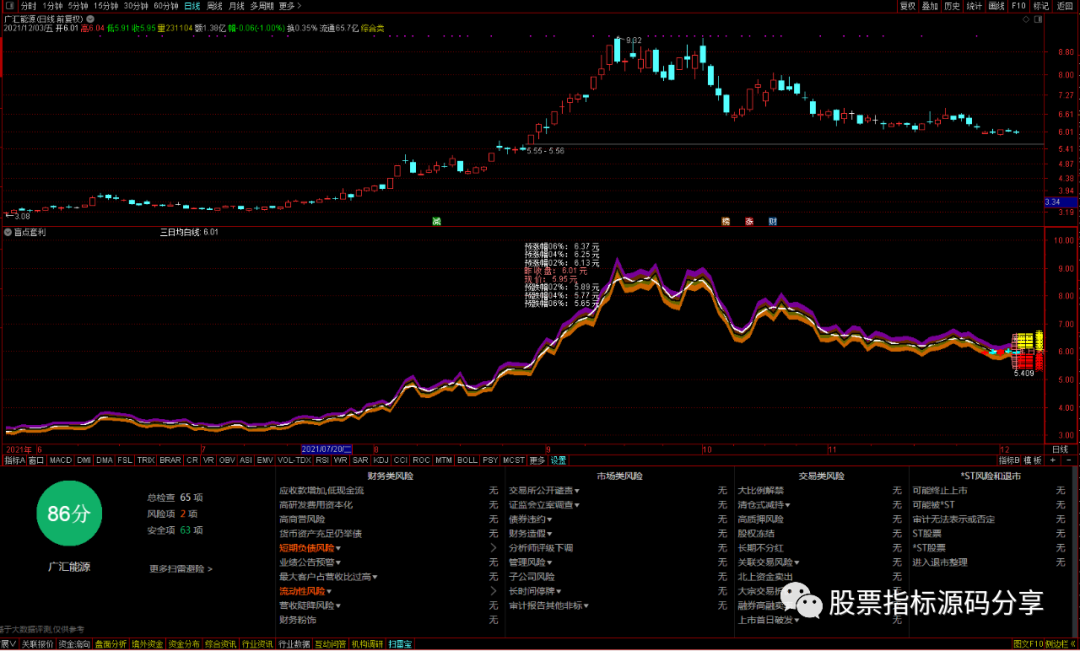Click the plus button beside 模板
The height and width of the screenshot is (651, 1080).
[x=1053, y=460]
